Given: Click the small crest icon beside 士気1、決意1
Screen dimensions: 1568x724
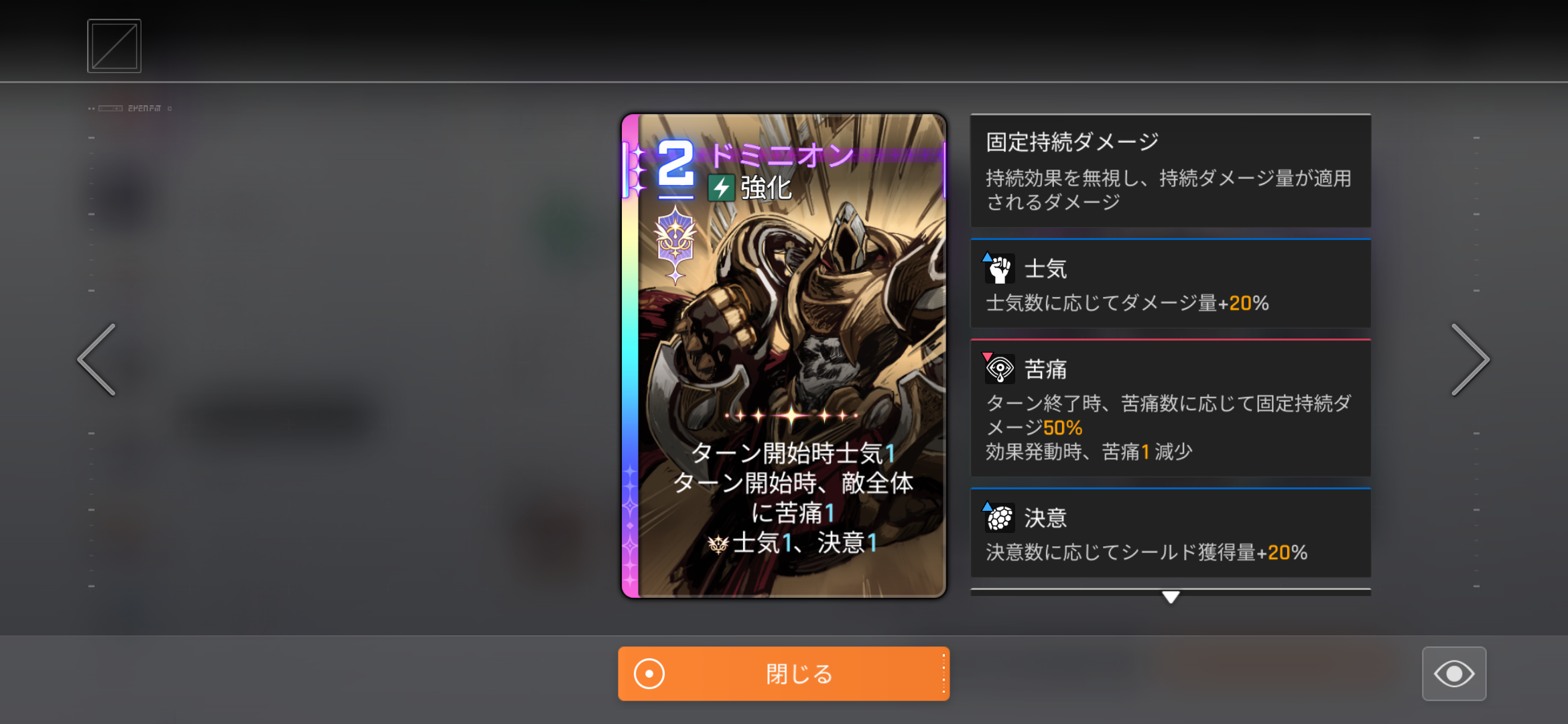Looking at the screenshot, I should (718, 544).
